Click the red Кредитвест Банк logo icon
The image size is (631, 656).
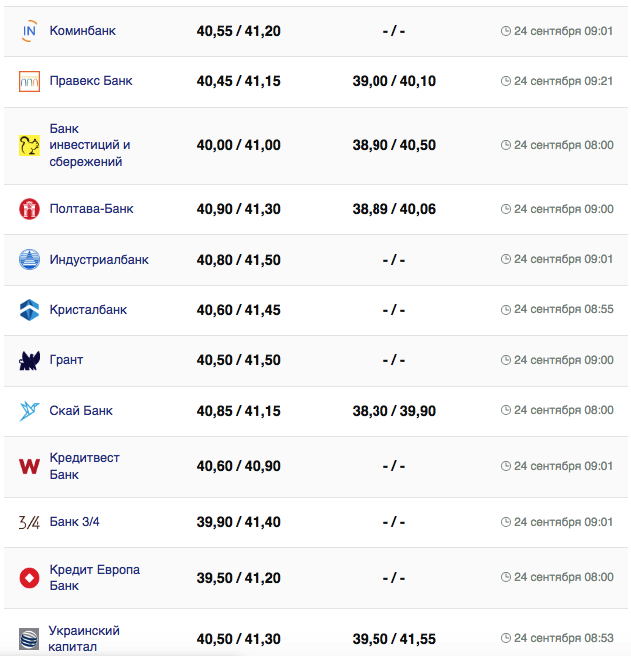29,466
